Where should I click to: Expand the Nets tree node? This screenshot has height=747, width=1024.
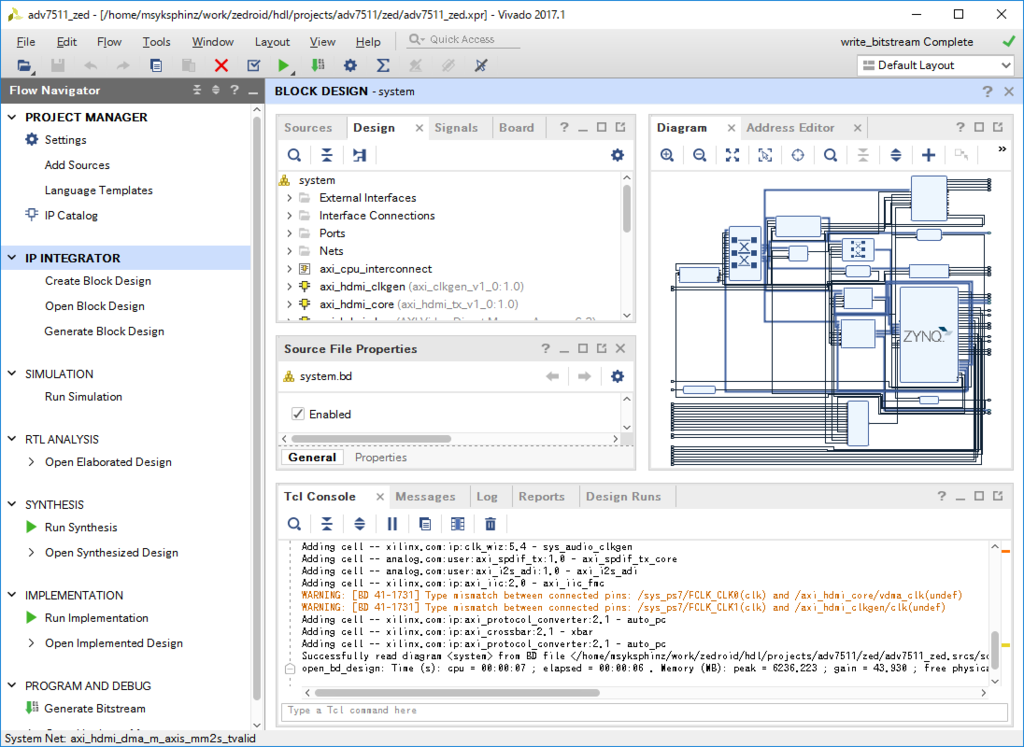tap(289, 251)
